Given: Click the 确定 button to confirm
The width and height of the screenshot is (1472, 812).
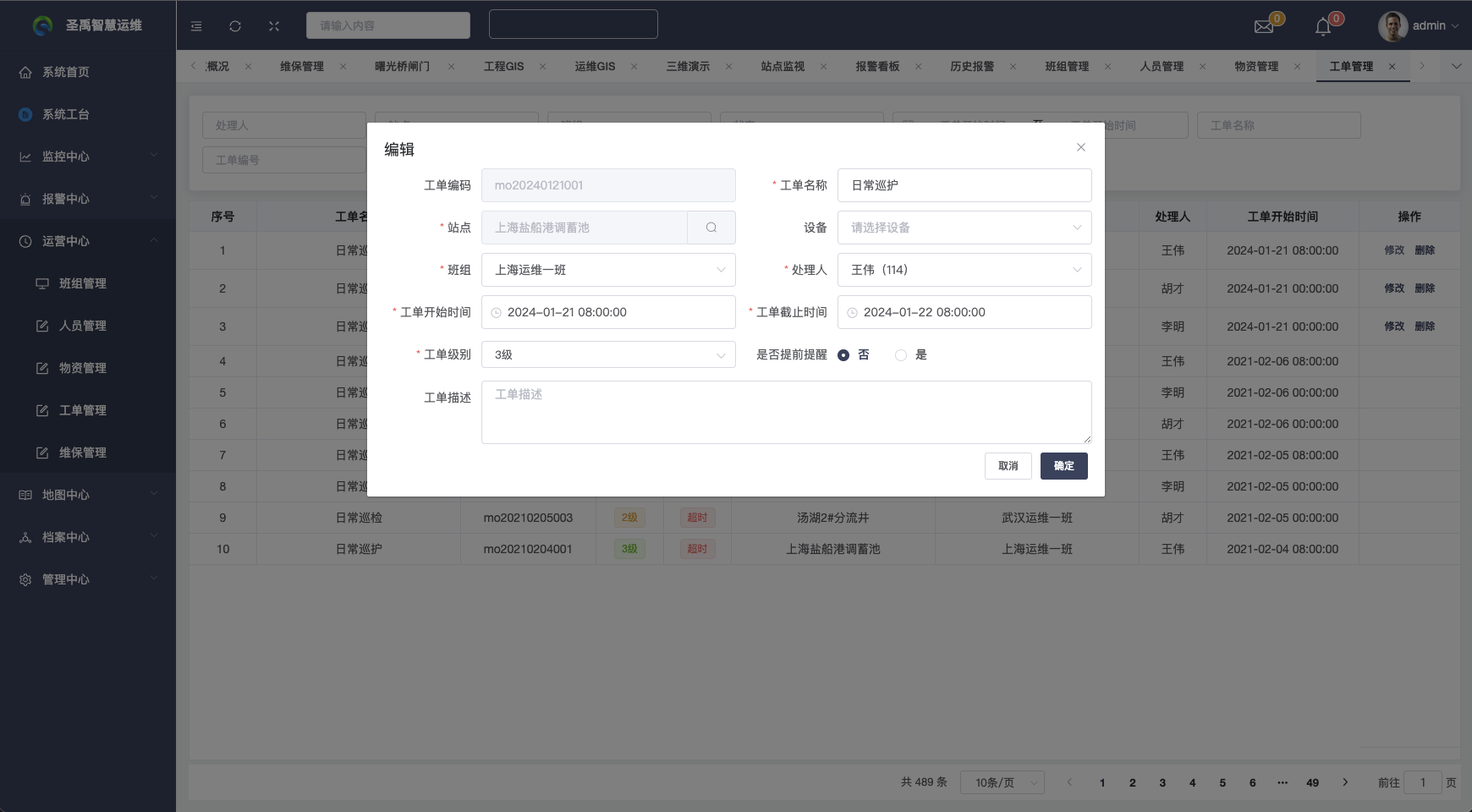Looking at the screenshot, I should (1063, 466).
